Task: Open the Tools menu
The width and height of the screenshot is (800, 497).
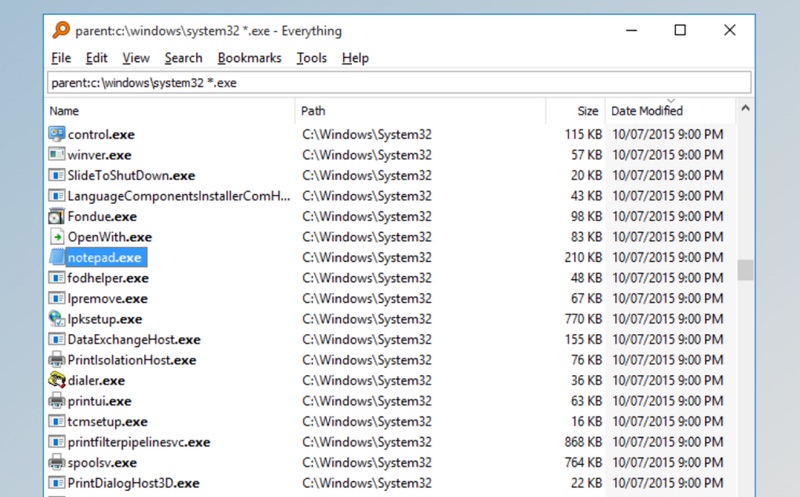Action: coord(311,58)
